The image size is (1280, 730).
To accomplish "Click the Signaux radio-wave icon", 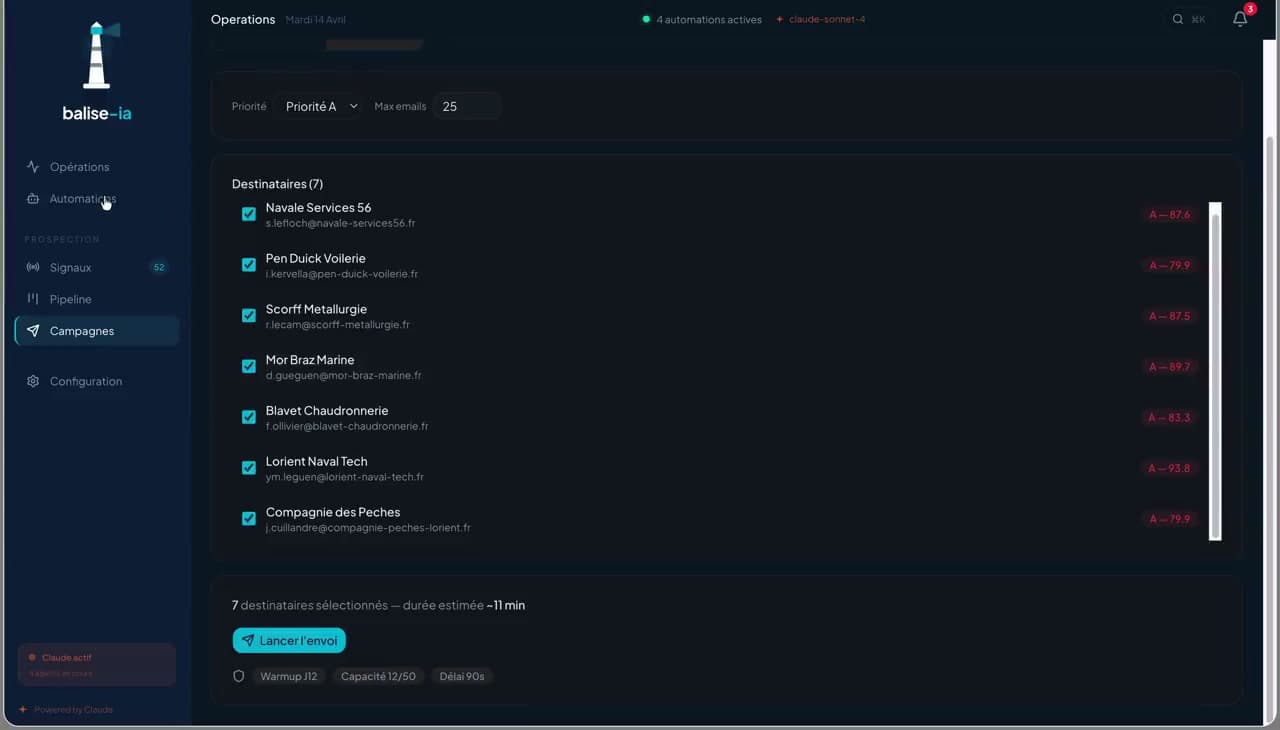I will click(x=33, y=268).
